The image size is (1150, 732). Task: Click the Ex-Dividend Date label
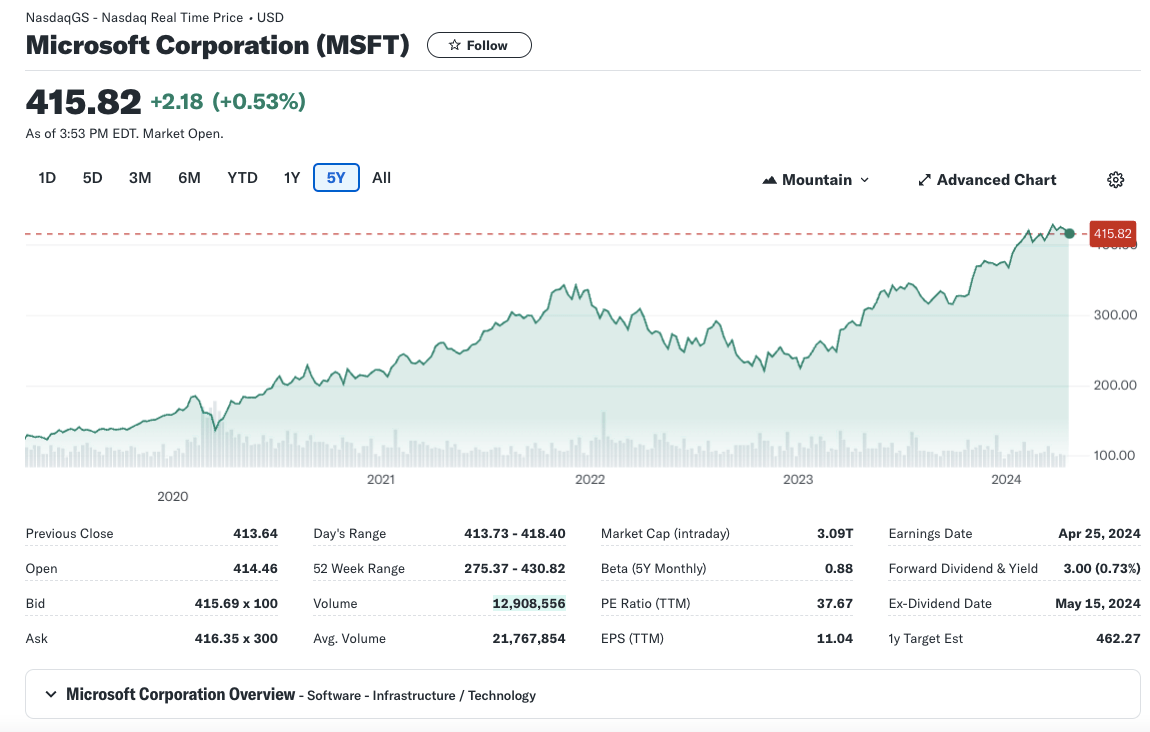click(940, 604)
